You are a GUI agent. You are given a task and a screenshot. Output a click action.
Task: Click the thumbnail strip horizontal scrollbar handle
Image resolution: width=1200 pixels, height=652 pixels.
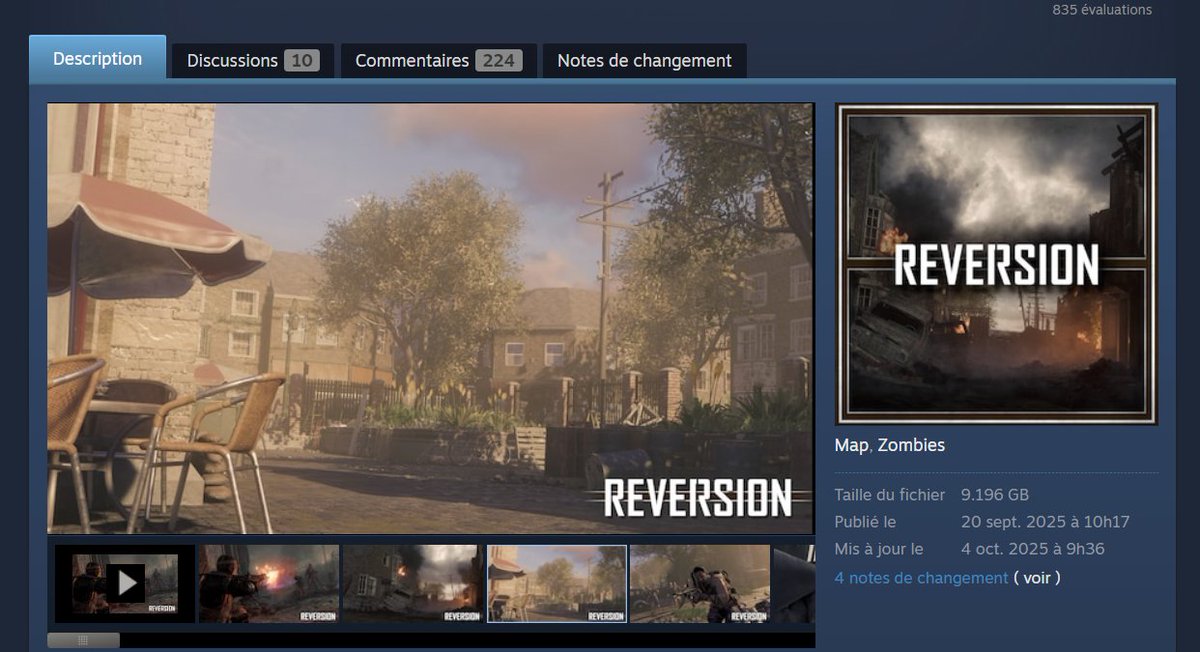click(x=83, y=640)
